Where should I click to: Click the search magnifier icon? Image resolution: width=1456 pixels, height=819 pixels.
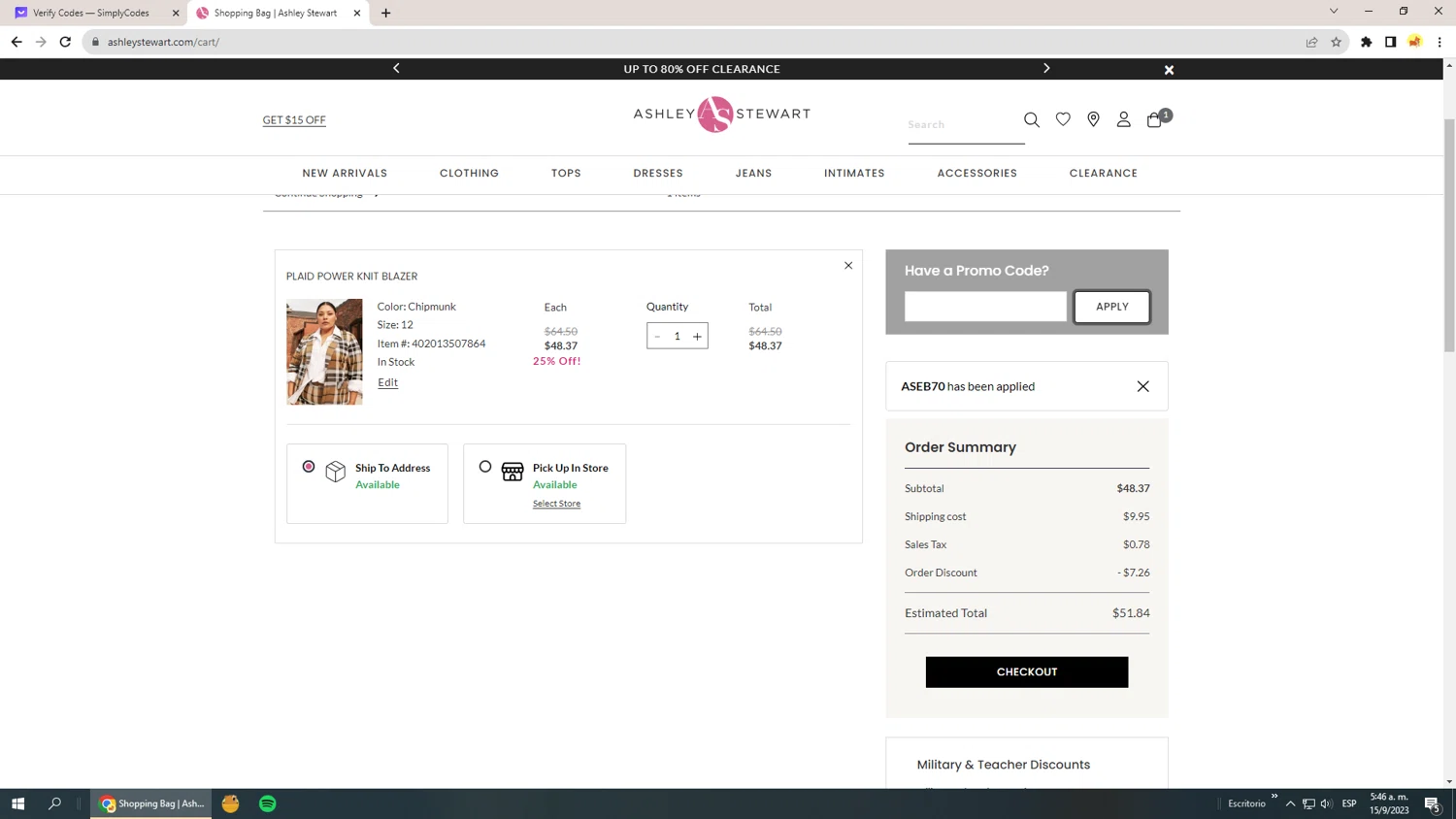(1031, 119)
